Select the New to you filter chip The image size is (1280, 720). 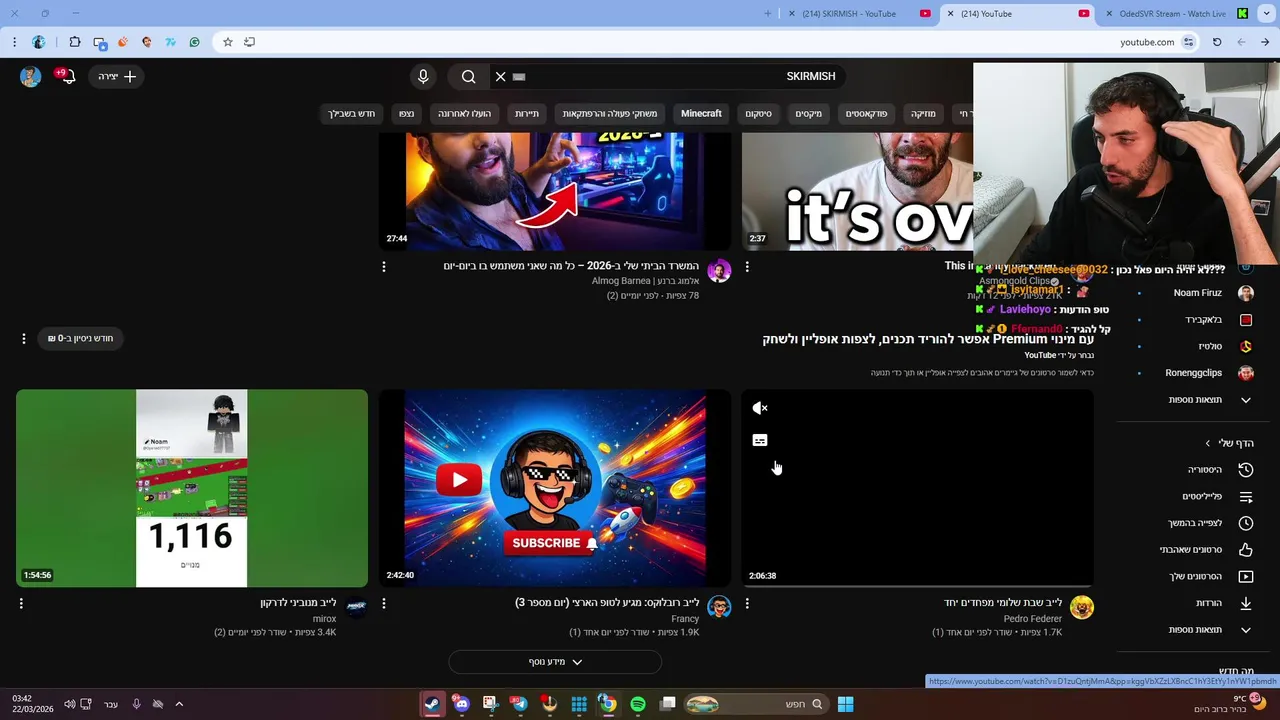pyautogui.click(x=352, y=114)
